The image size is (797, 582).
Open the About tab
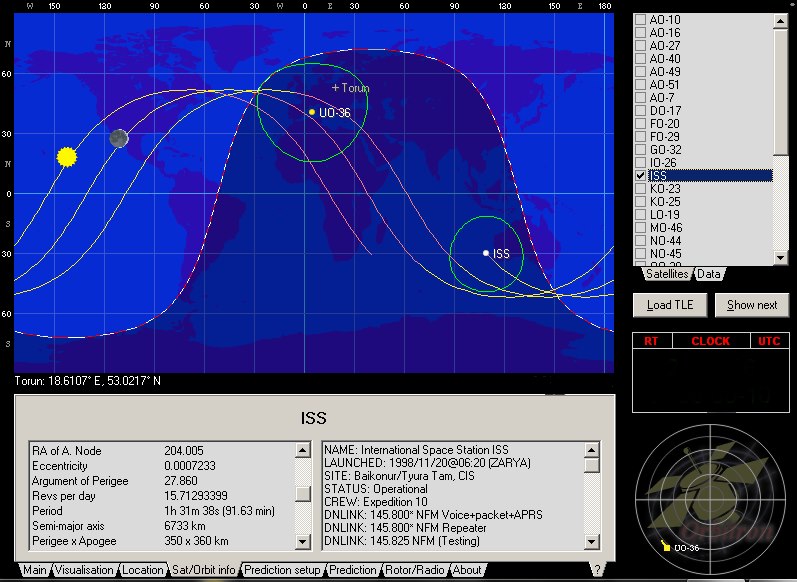point(467,570)
